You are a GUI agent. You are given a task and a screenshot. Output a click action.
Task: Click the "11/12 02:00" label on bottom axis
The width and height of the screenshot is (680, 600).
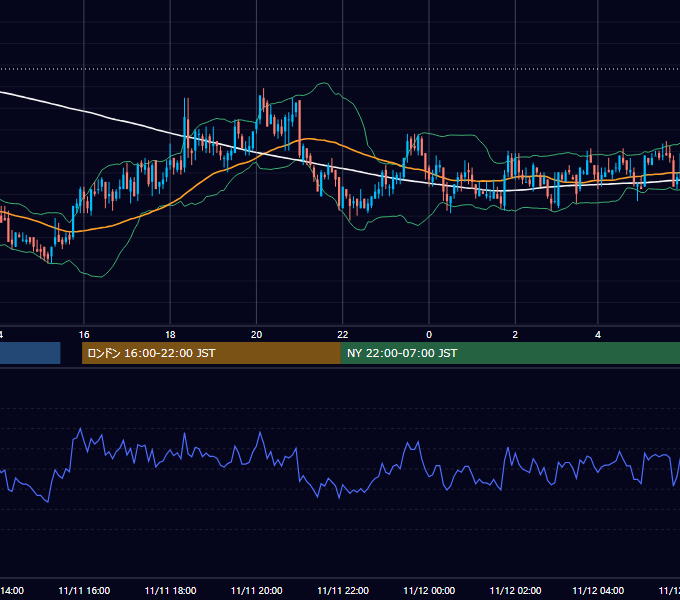[516, 590]
